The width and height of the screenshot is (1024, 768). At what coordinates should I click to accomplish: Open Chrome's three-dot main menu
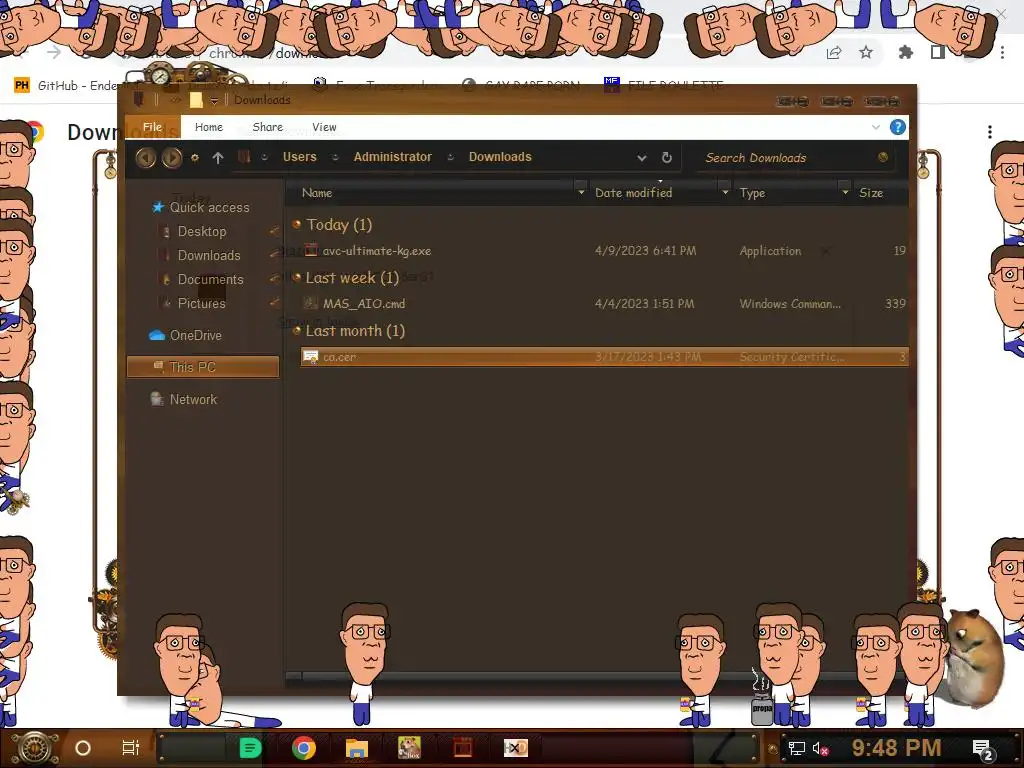coord(1002,52)
